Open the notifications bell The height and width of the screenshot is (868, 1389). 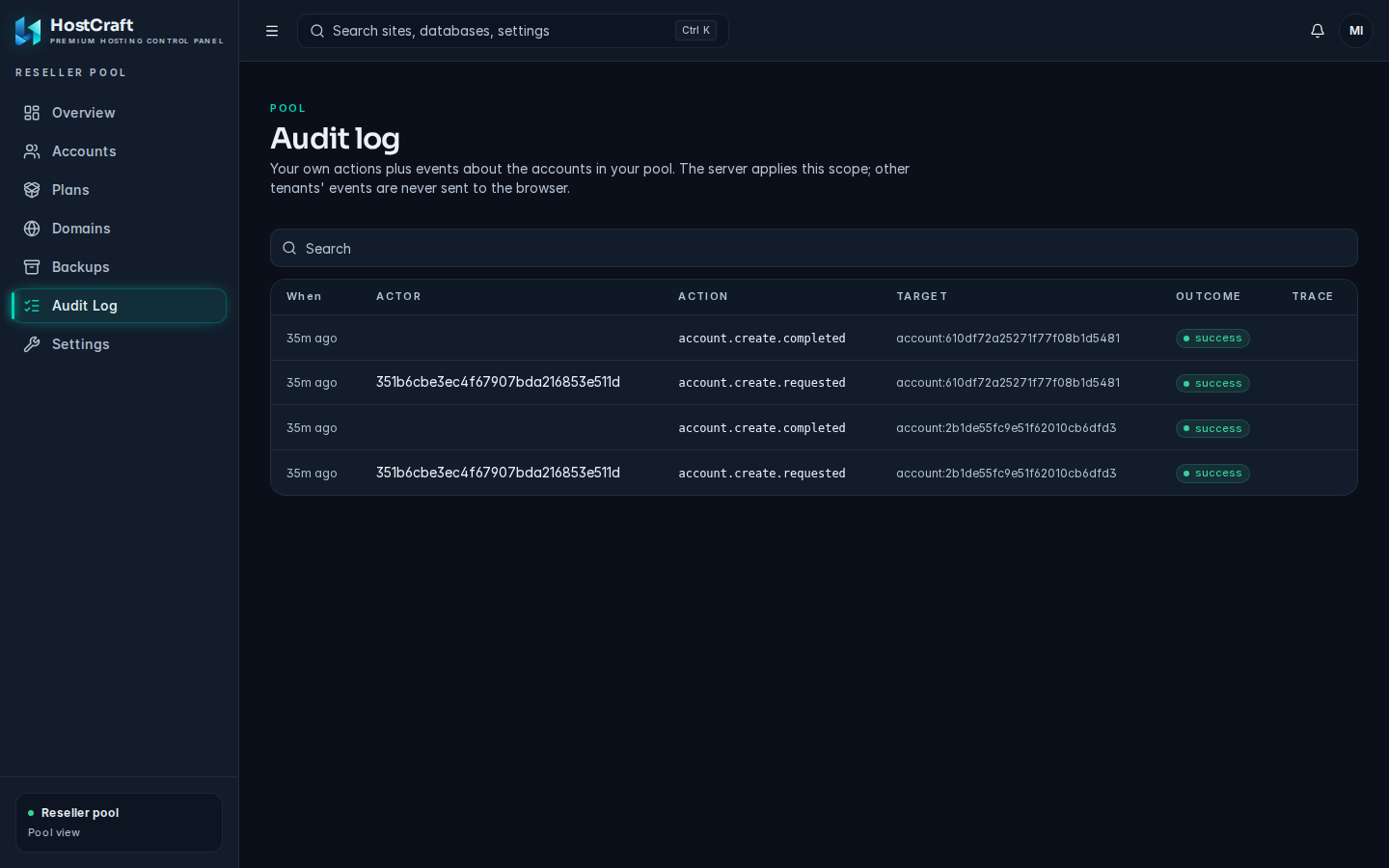pos(1318,31)
